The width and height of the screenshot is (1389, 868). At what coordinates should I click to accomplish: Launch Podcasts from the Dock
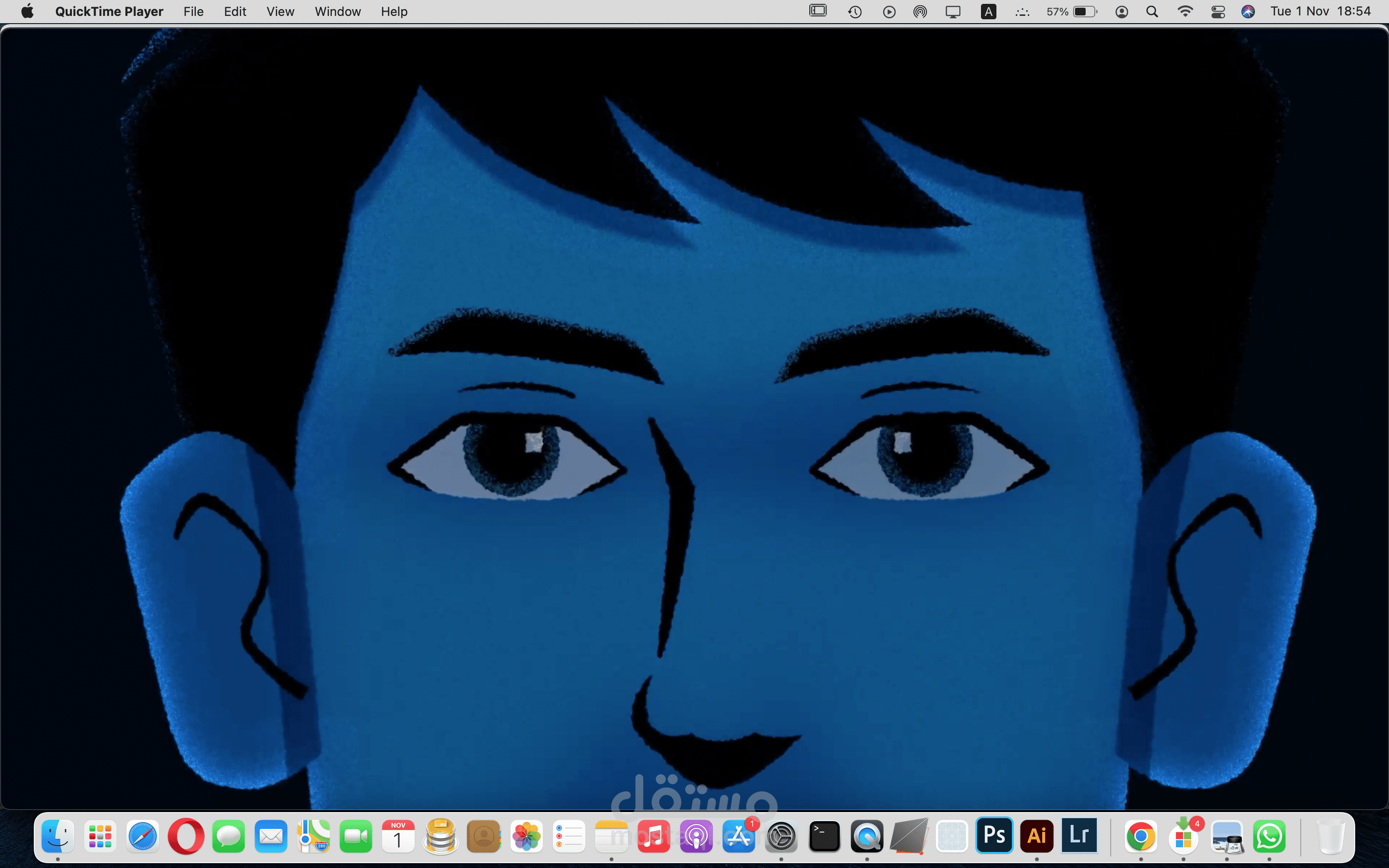696,836
